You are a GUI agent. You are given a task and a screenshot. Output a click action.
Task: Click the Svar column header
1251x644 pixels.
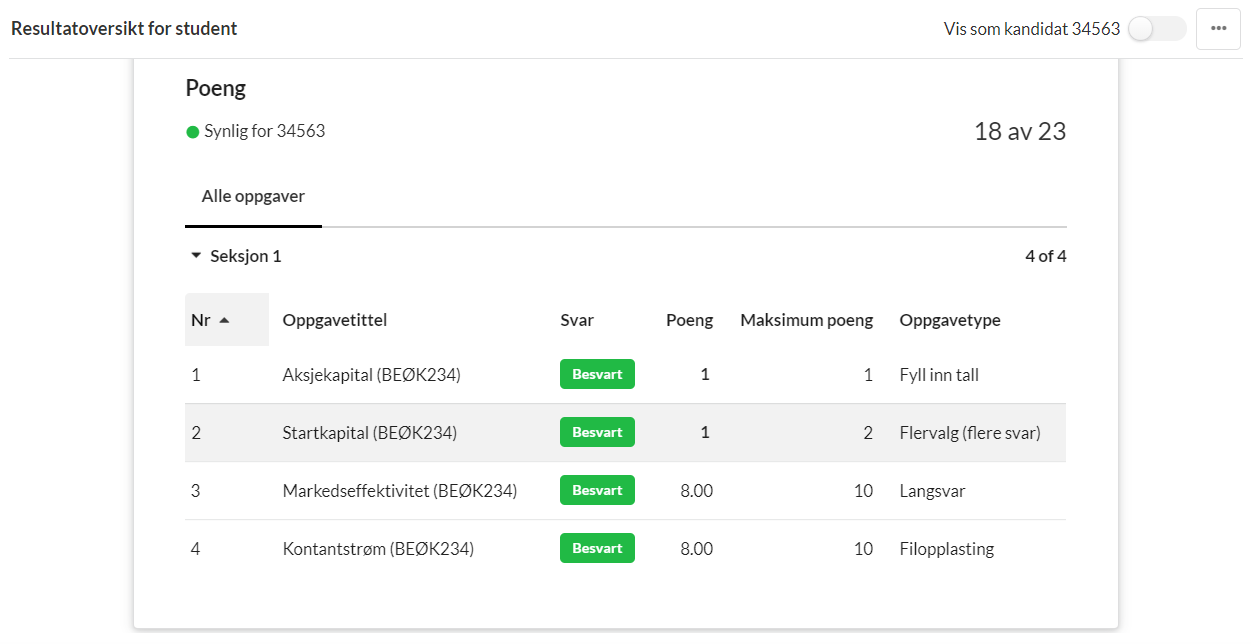tap(577, 320)
